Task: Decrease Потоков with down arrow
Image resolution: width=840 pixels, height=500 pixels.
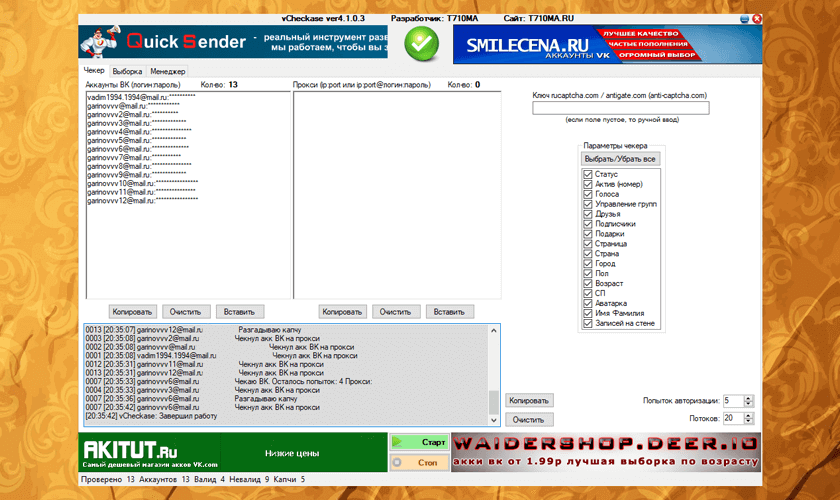Action: (749, 421)
